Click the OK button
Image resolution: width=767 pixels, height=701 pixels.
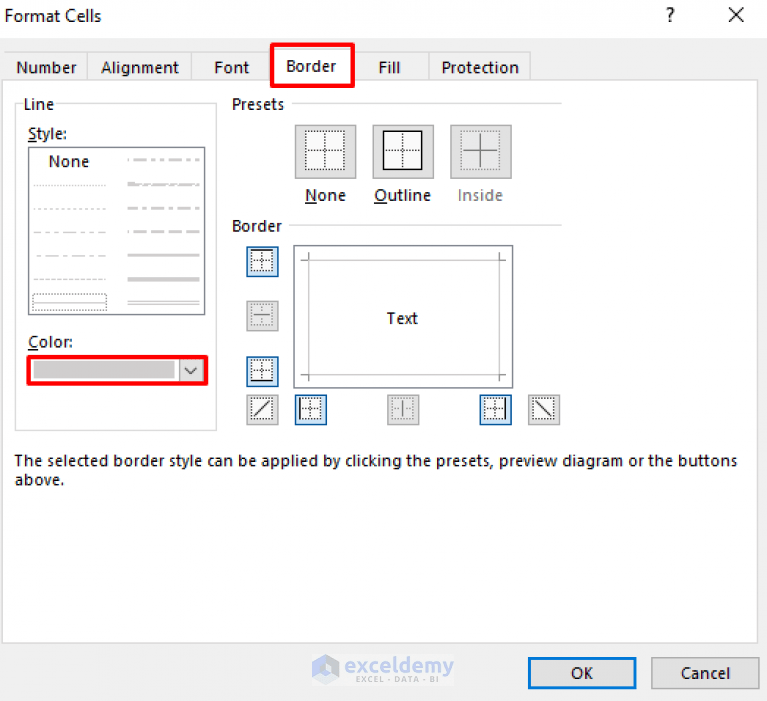[582, 673]
